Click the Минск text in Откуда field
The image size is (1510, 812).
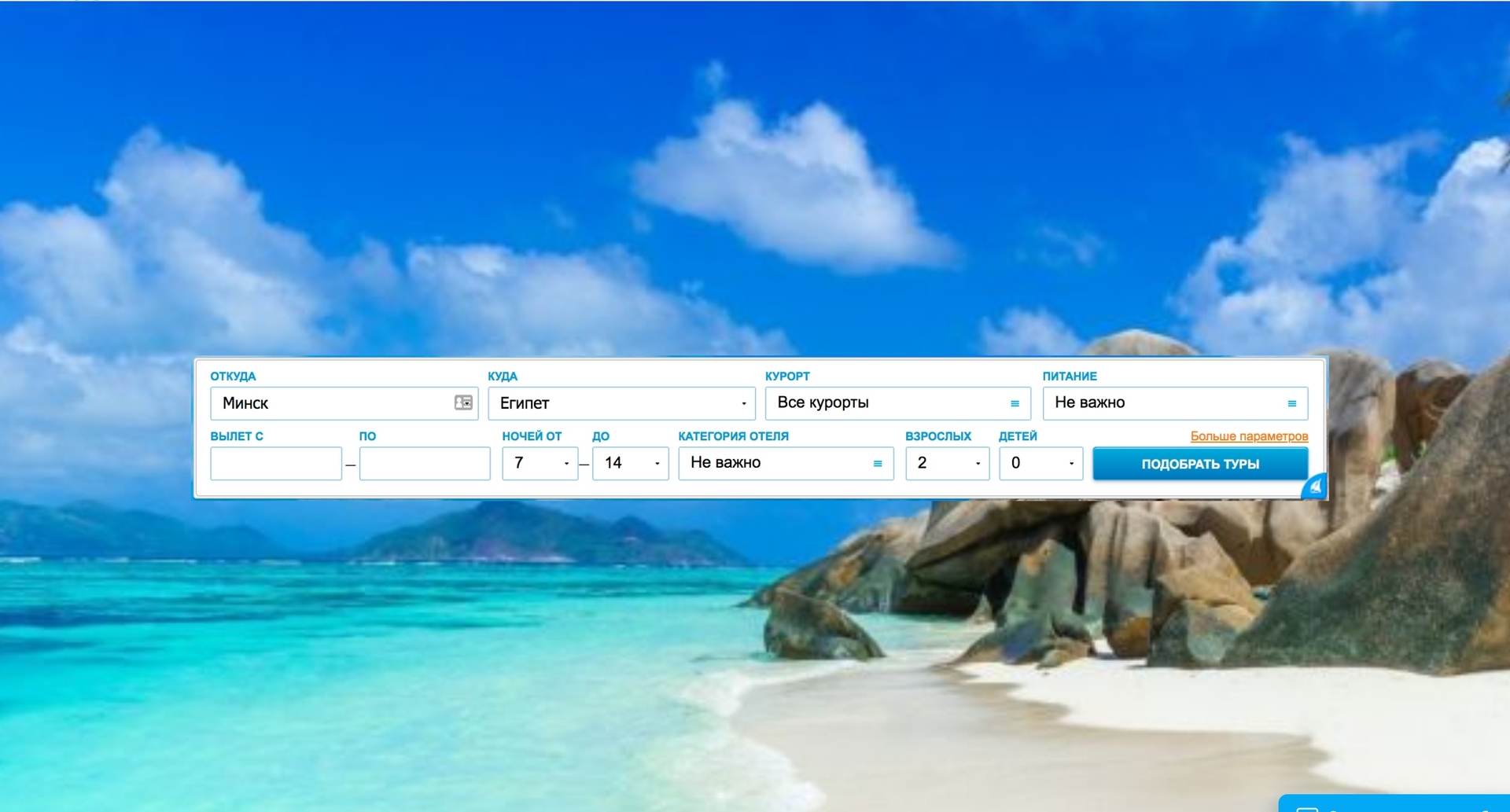(x=245, y=403)
